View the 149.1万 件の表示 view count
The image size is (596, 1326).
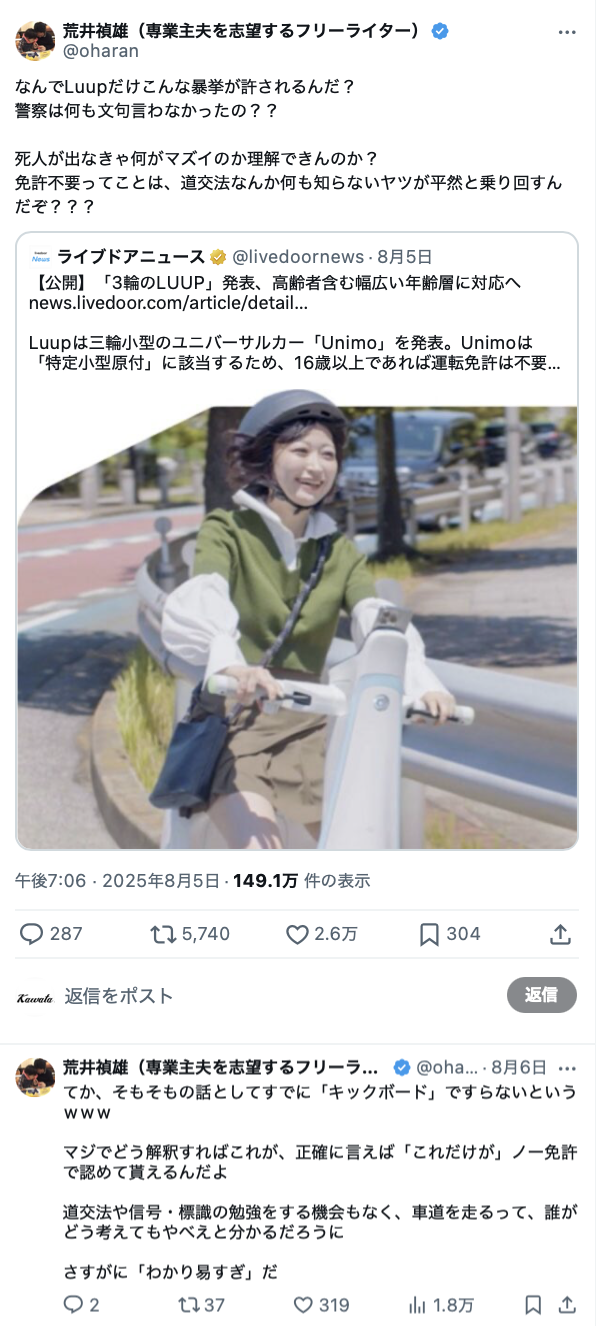(x=302, y=880)
